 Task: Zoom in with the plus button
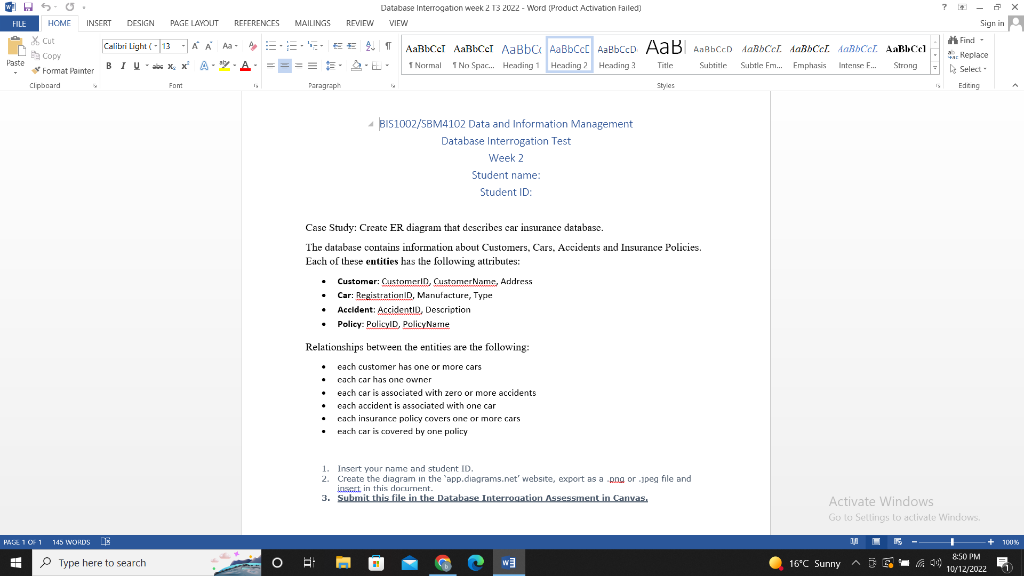coord(991,542)
